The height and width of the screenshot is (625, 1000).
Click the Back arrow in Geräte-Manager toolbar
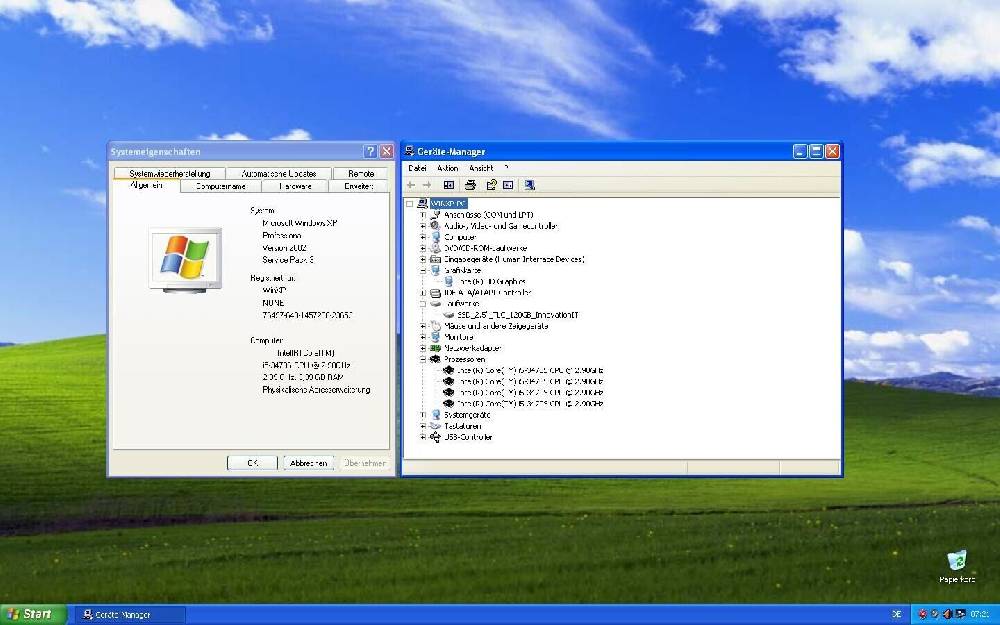coord(411,185)
